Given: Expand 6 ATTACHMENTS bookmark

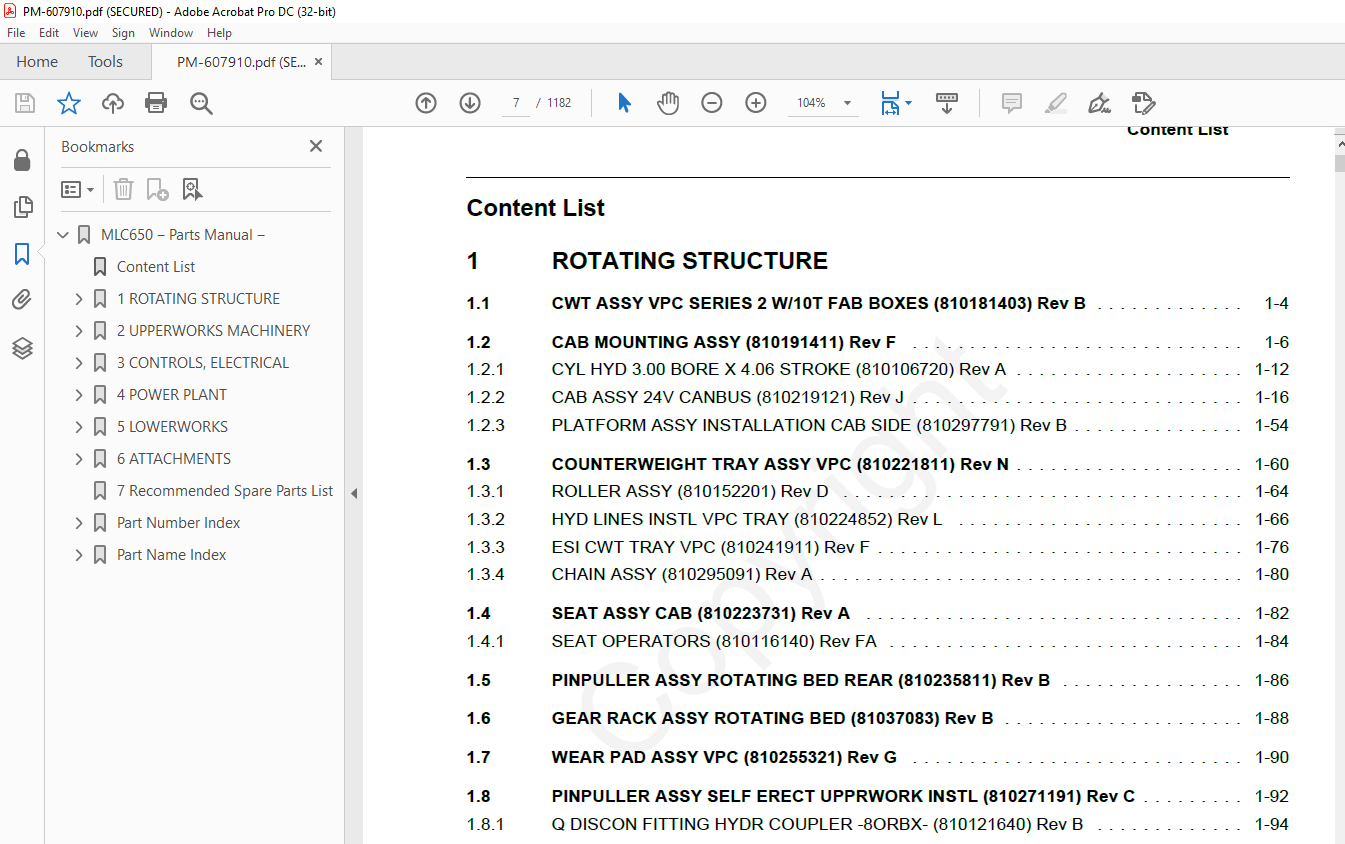Looking at the screenshot, I should [79, 459].
